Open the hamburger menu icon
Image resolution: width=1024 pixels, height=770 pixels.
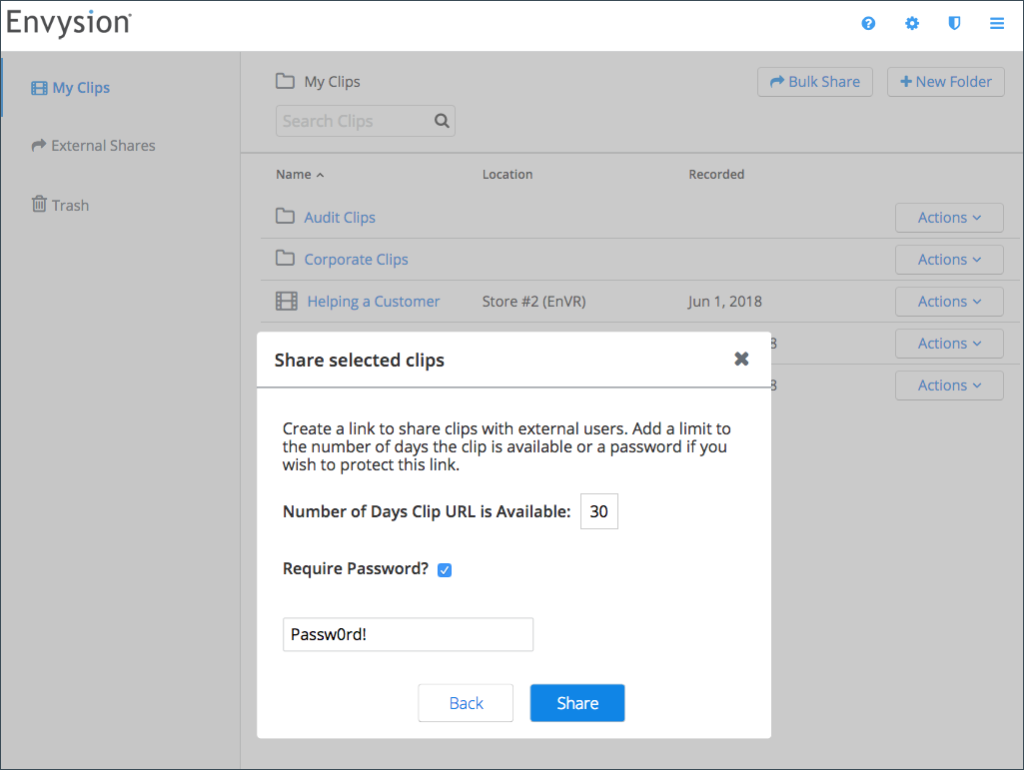click(x=997, y=23)
